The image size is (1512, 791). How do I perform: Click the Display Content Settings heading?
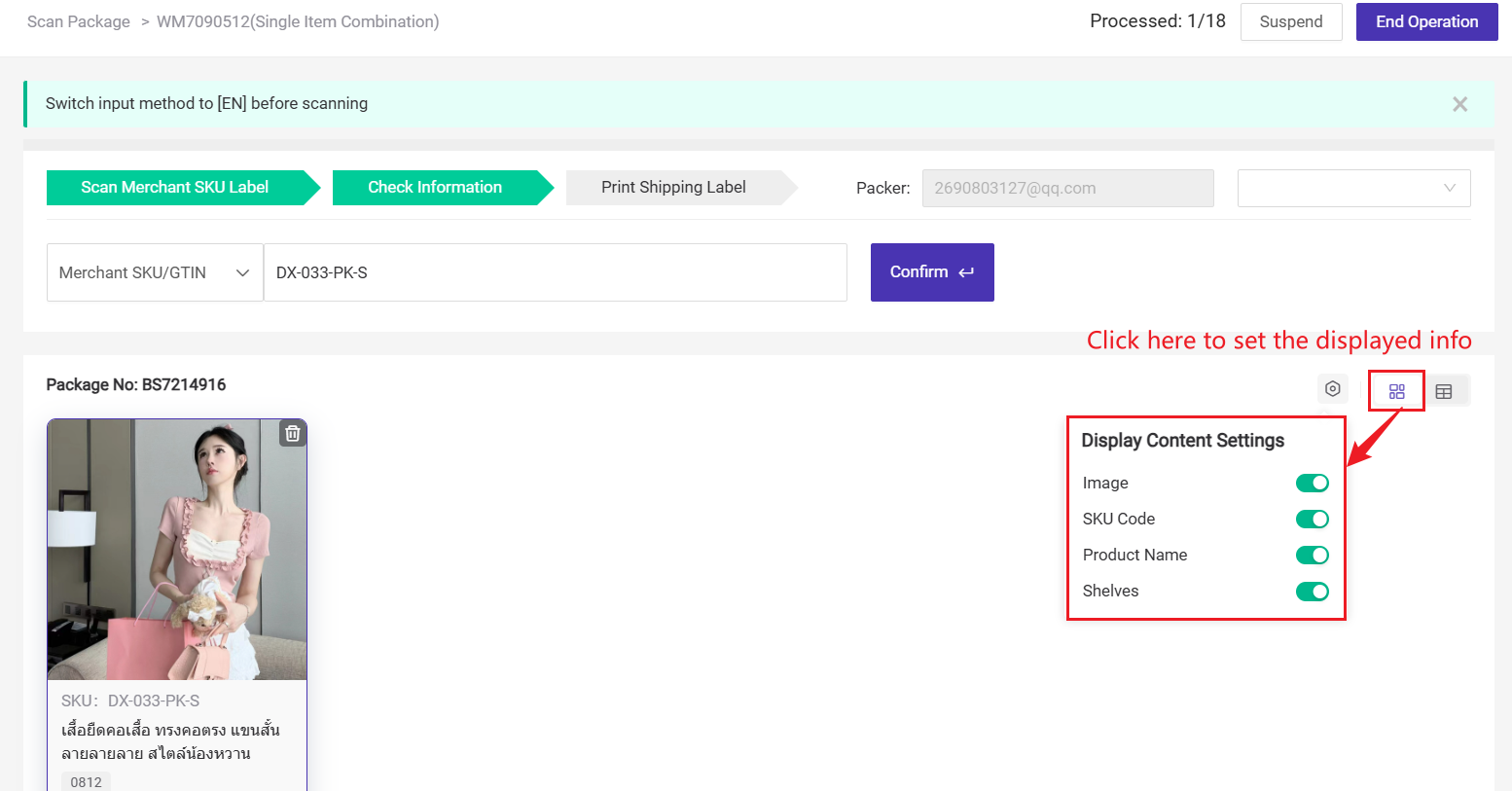1183,441
